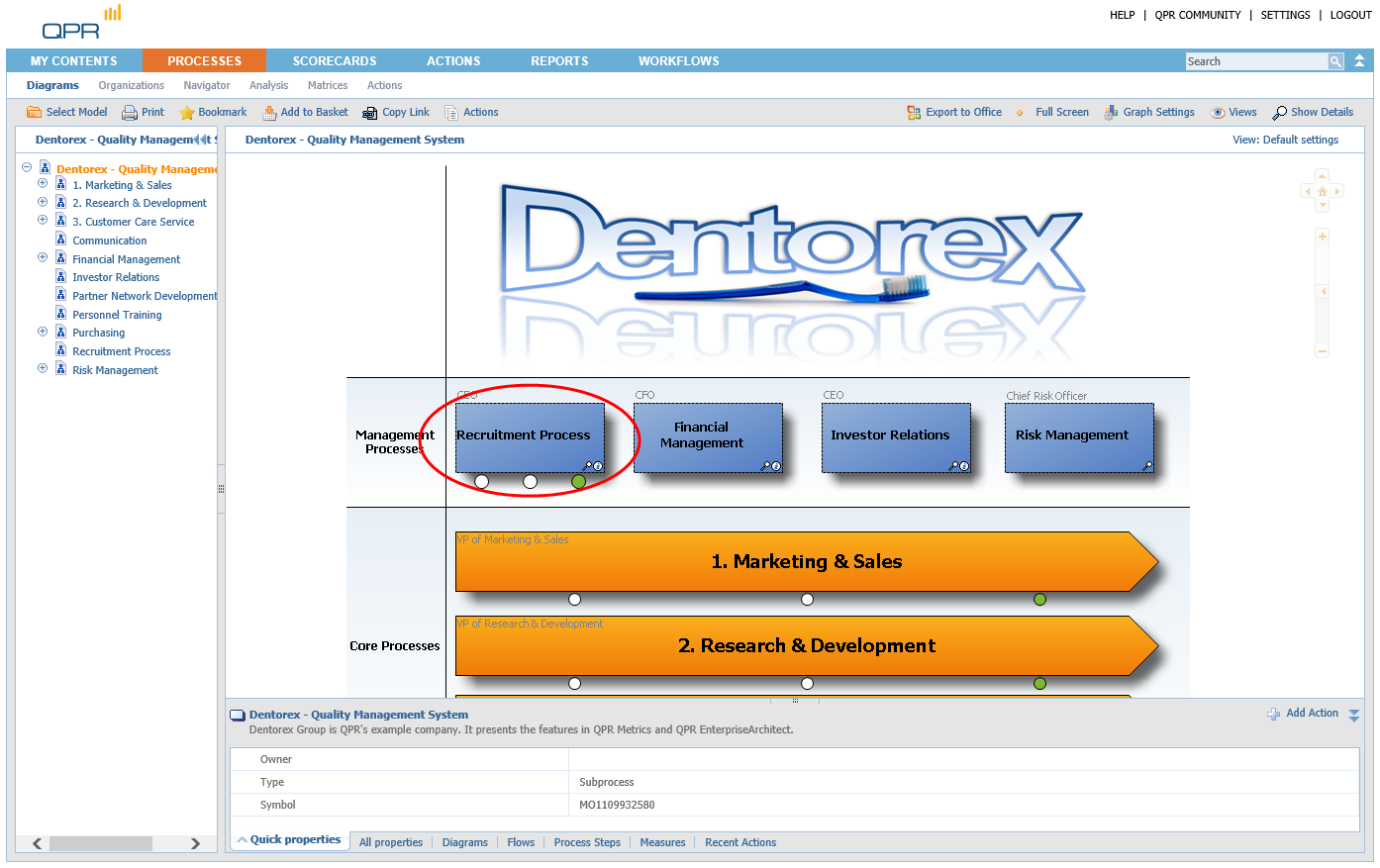Click the search magnifier icon
Viewport: 1380px width, 868px height.
pyautogui.click(x=1335, y=61)
